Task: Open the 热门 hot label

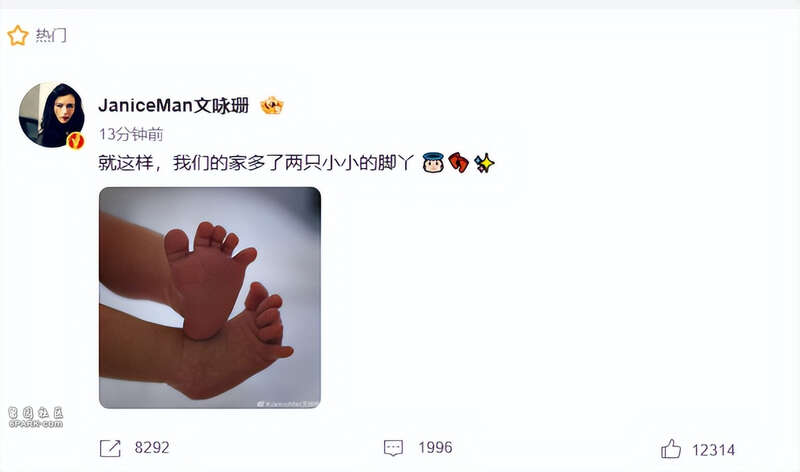Action: 51,36
